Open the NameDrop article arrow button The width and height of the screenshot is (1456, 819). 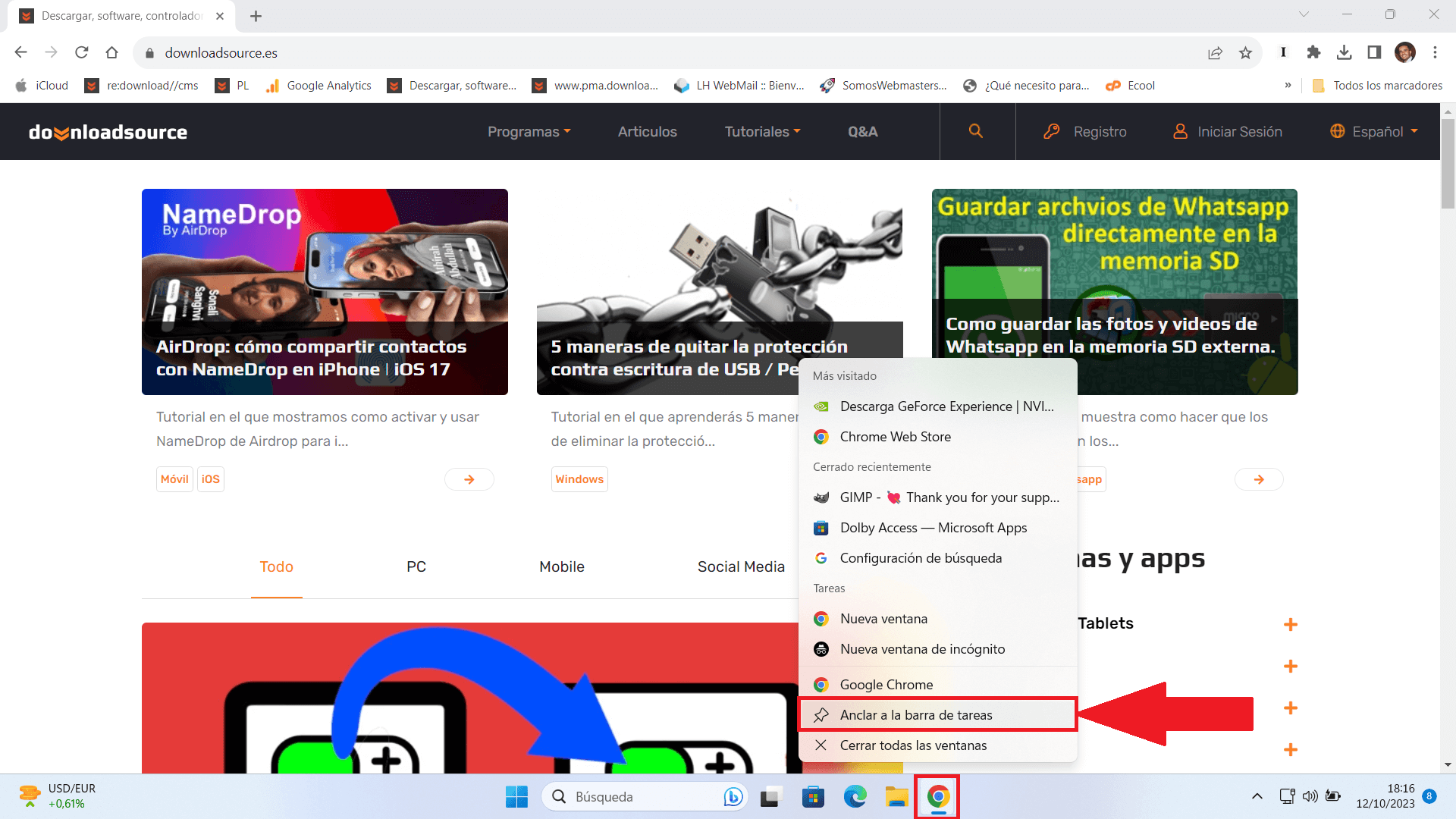pos(469,479)
